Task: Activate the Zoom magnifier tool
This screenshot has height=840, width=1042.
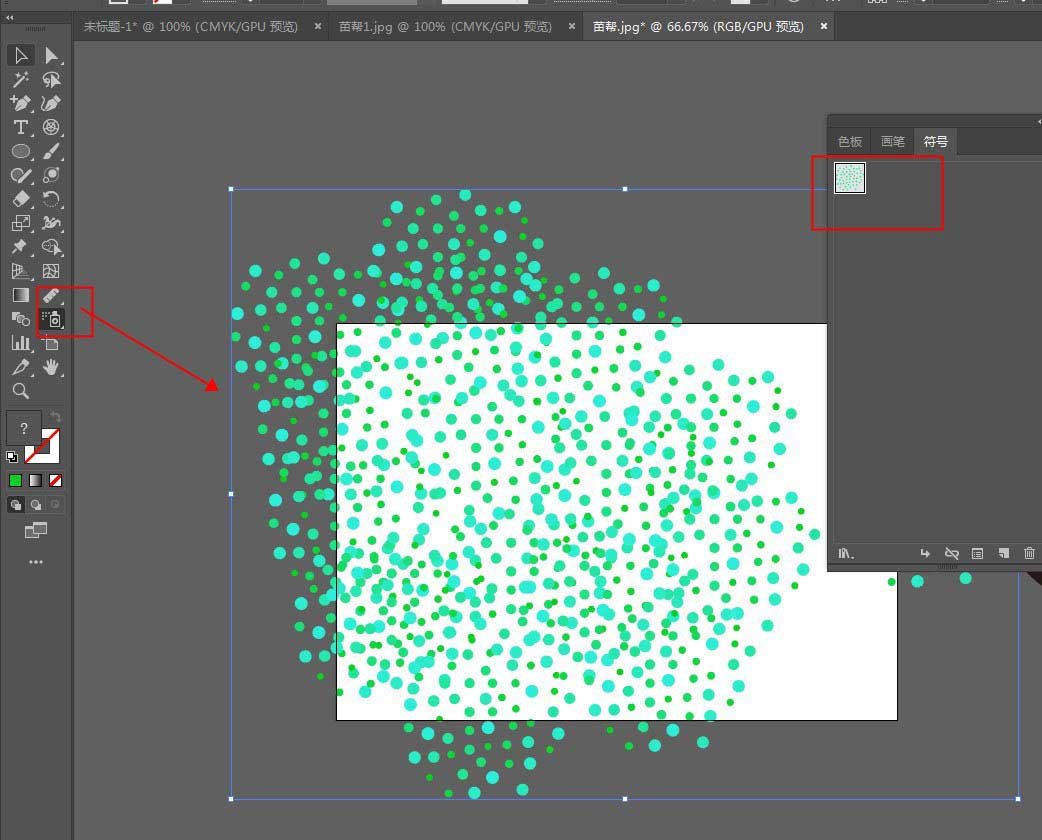Action: 21,391
